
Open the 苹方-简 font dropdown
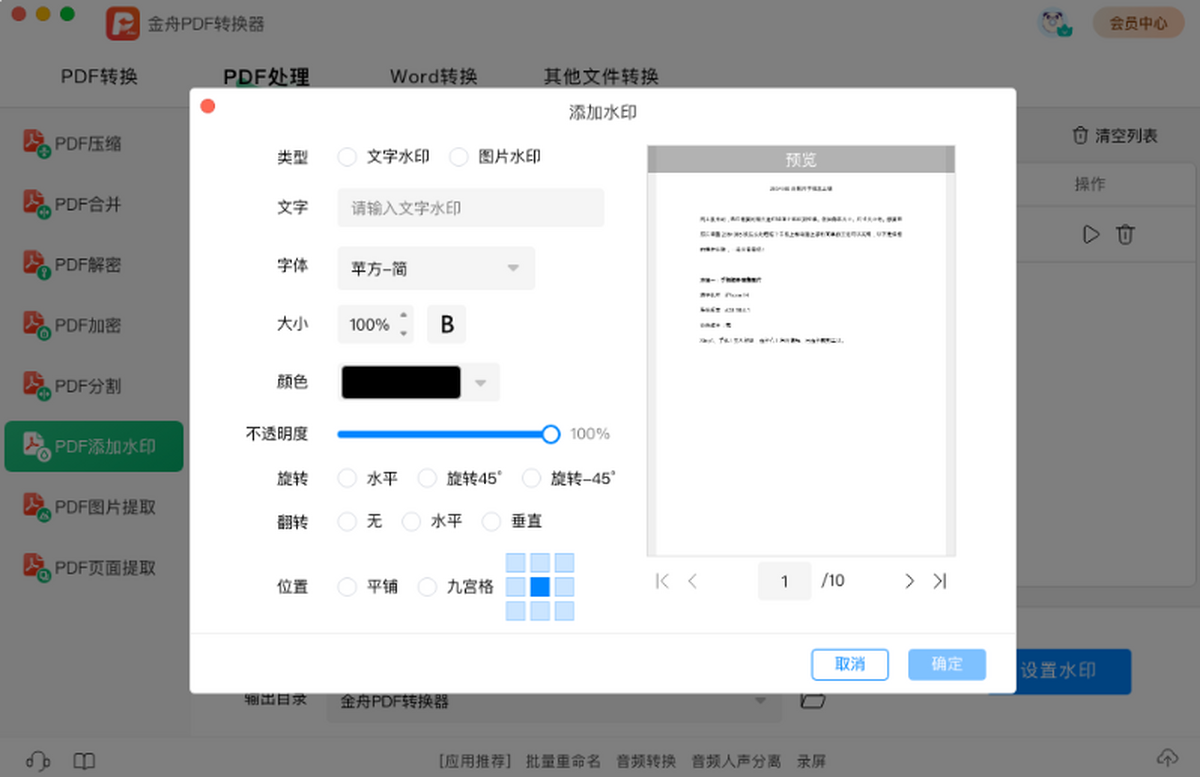(436, 268)
